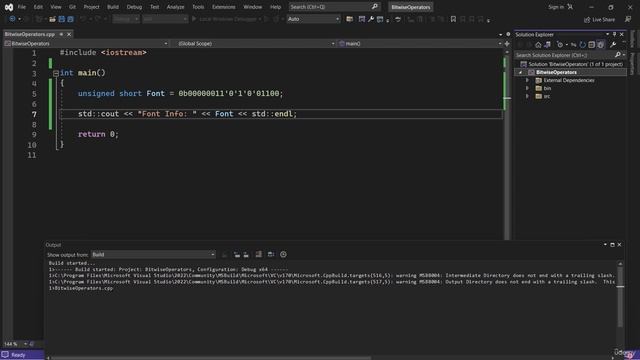Open the Solution Platforms dropdown

coord(165,19)
